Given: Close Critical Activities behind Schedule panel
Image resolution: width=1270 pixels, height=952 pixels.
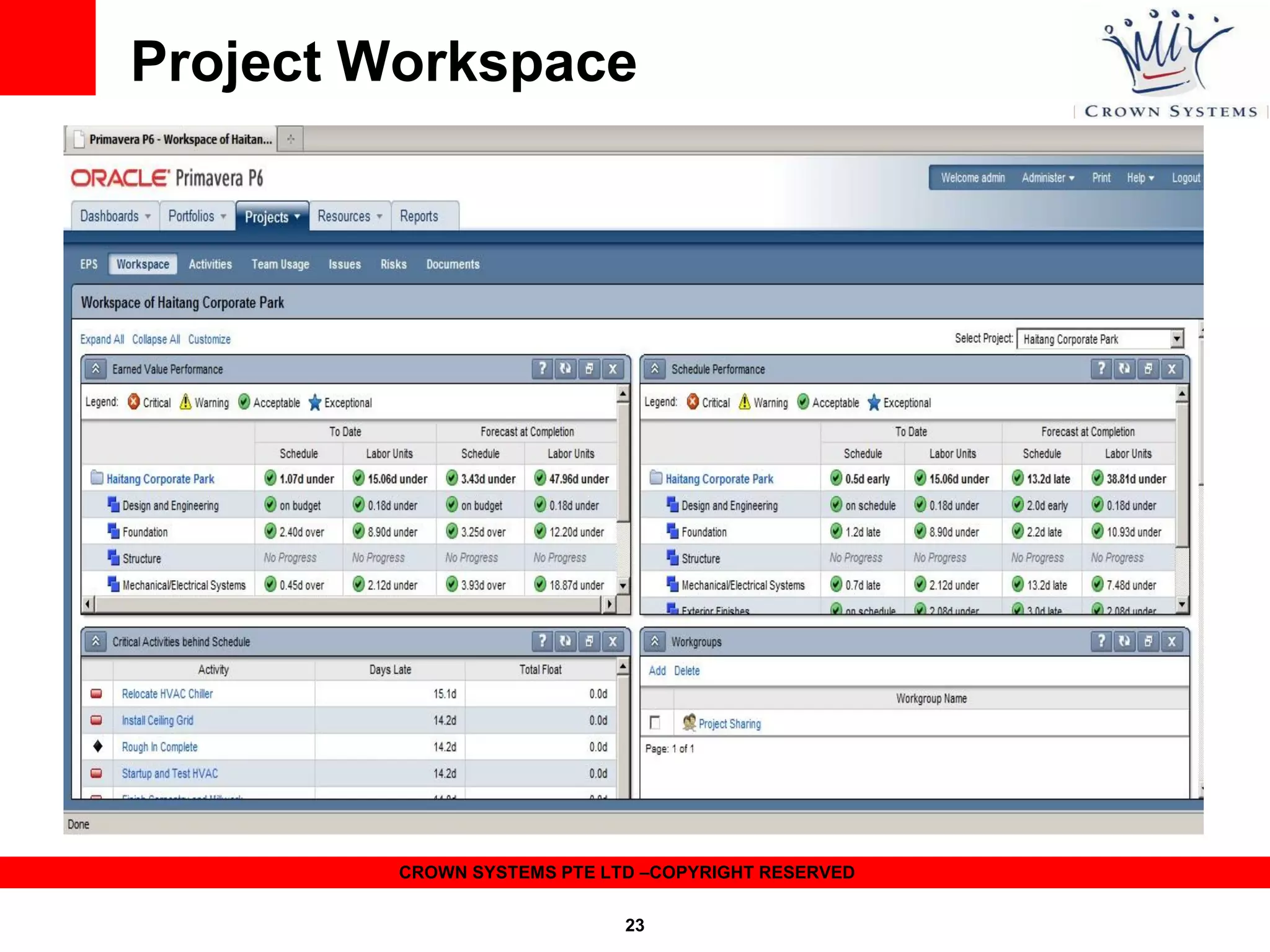Looking at the screenshot, I should point(613,641).
